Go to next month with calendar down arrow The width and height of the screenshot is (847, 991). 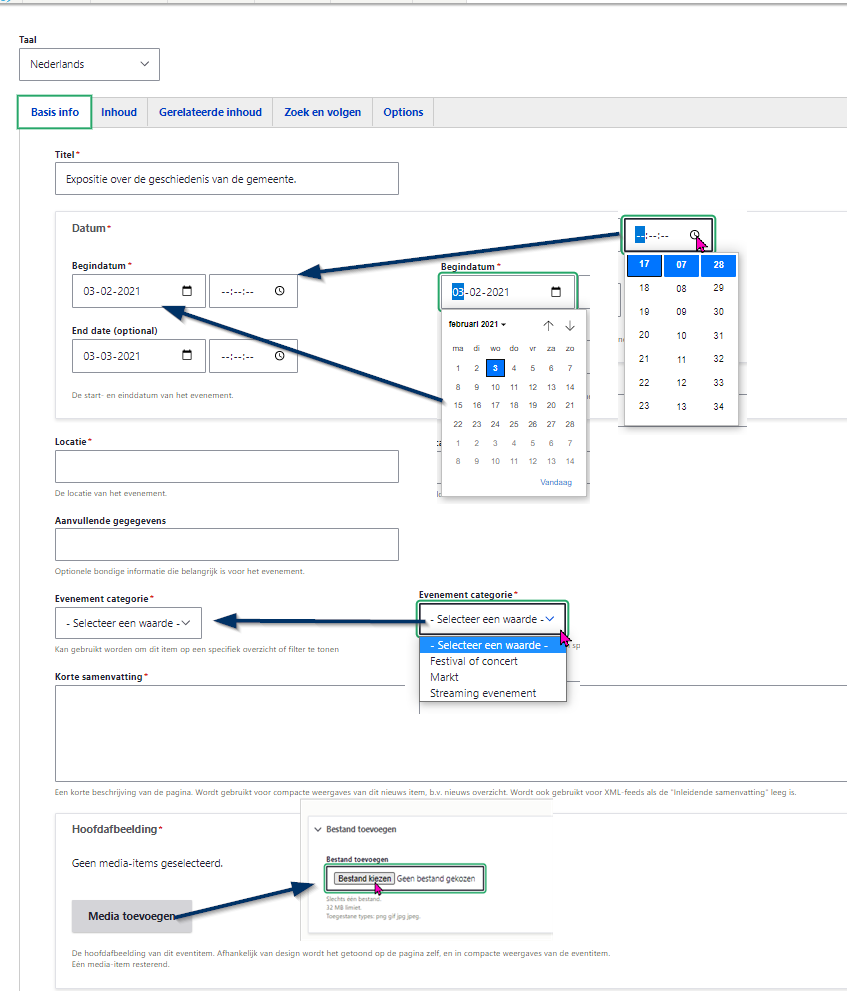(570, 325)
